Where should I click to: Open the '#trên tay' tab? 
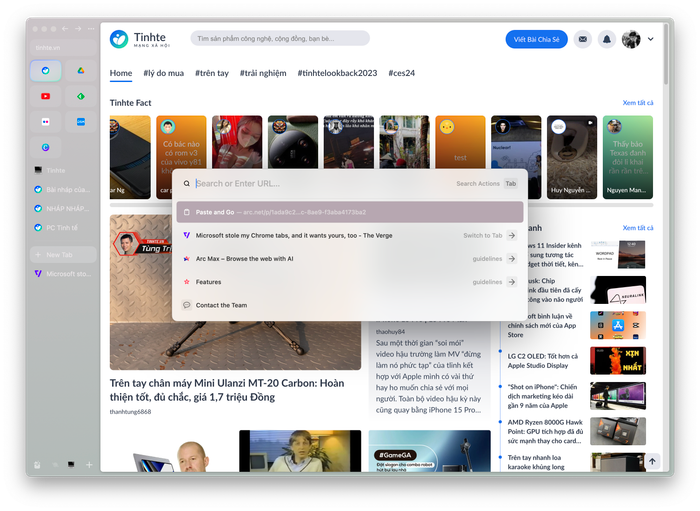212,73
